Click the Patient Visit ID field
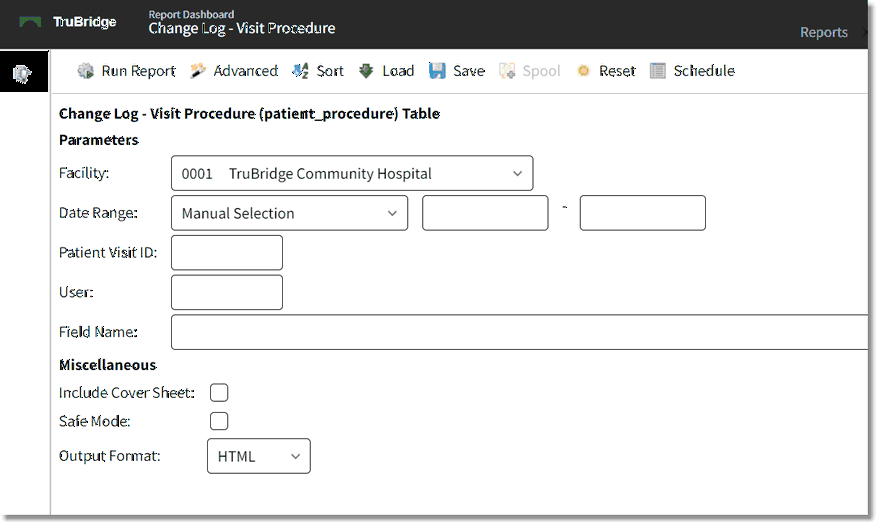This screenshot has width=877, height=524. pos(227,253)
